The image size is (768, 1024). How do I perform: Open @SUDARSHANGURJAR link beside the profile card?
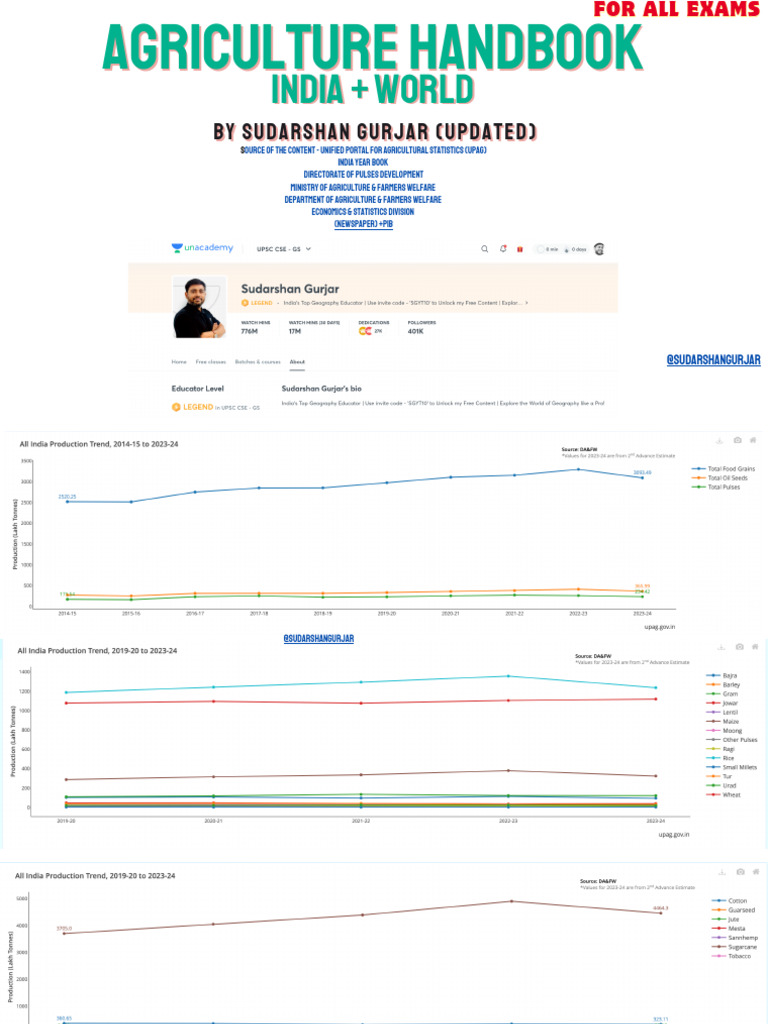pyautogui.click(x=713, y=360)
